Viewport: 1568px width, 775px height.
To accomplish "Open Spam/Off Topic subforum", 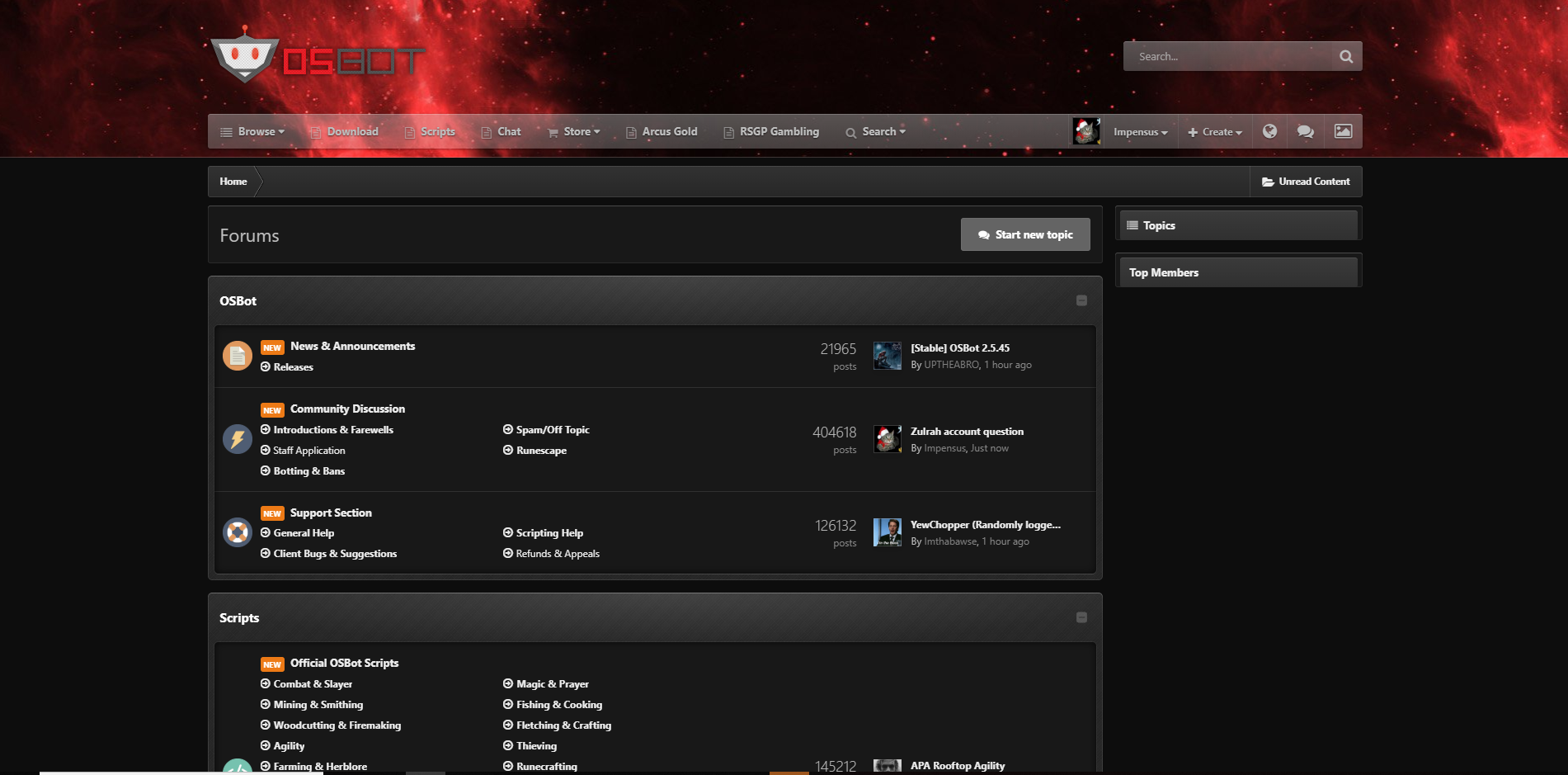I will (553, 430).
